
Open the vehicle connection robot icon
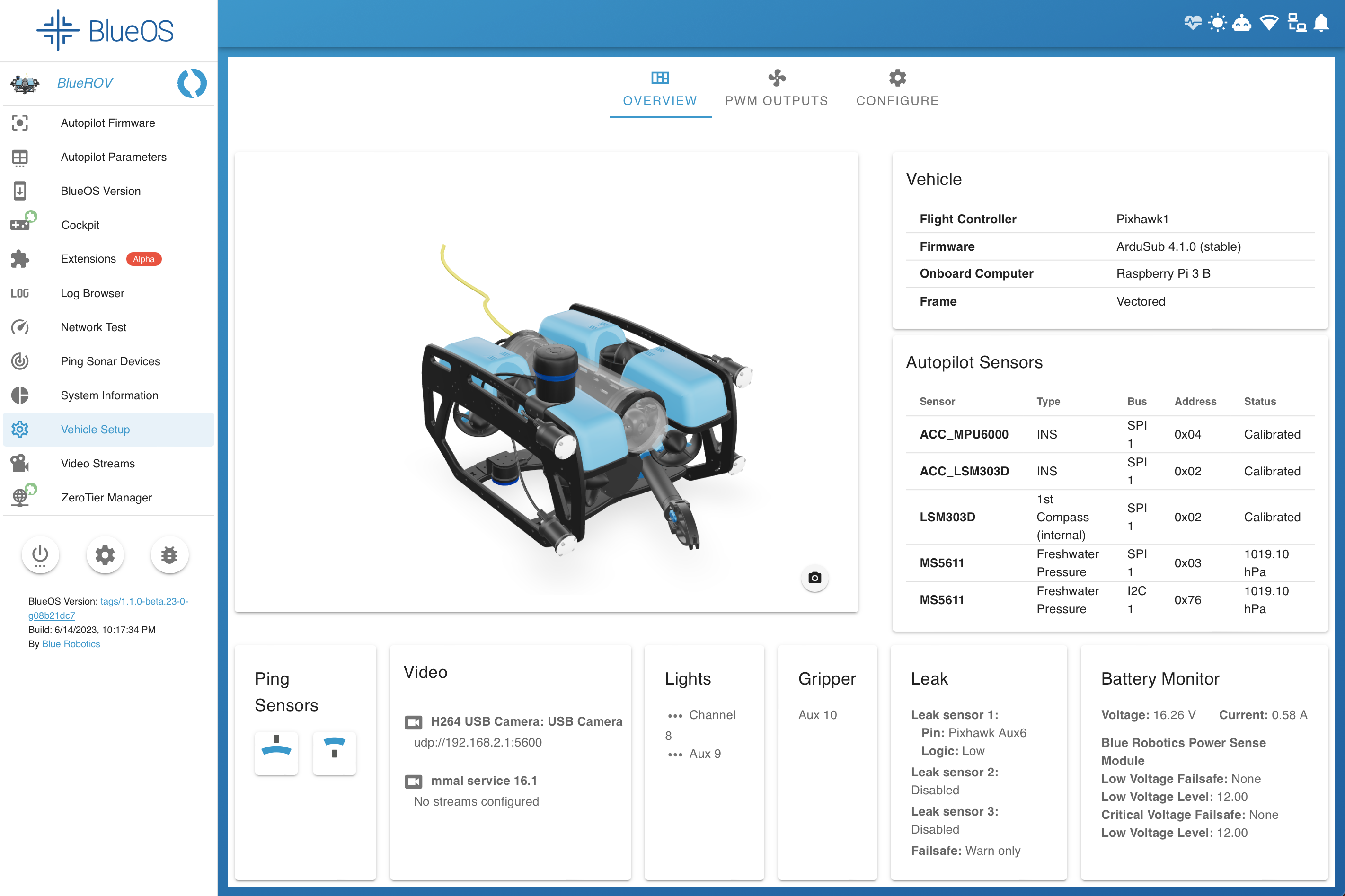(x=1242, y=23)
